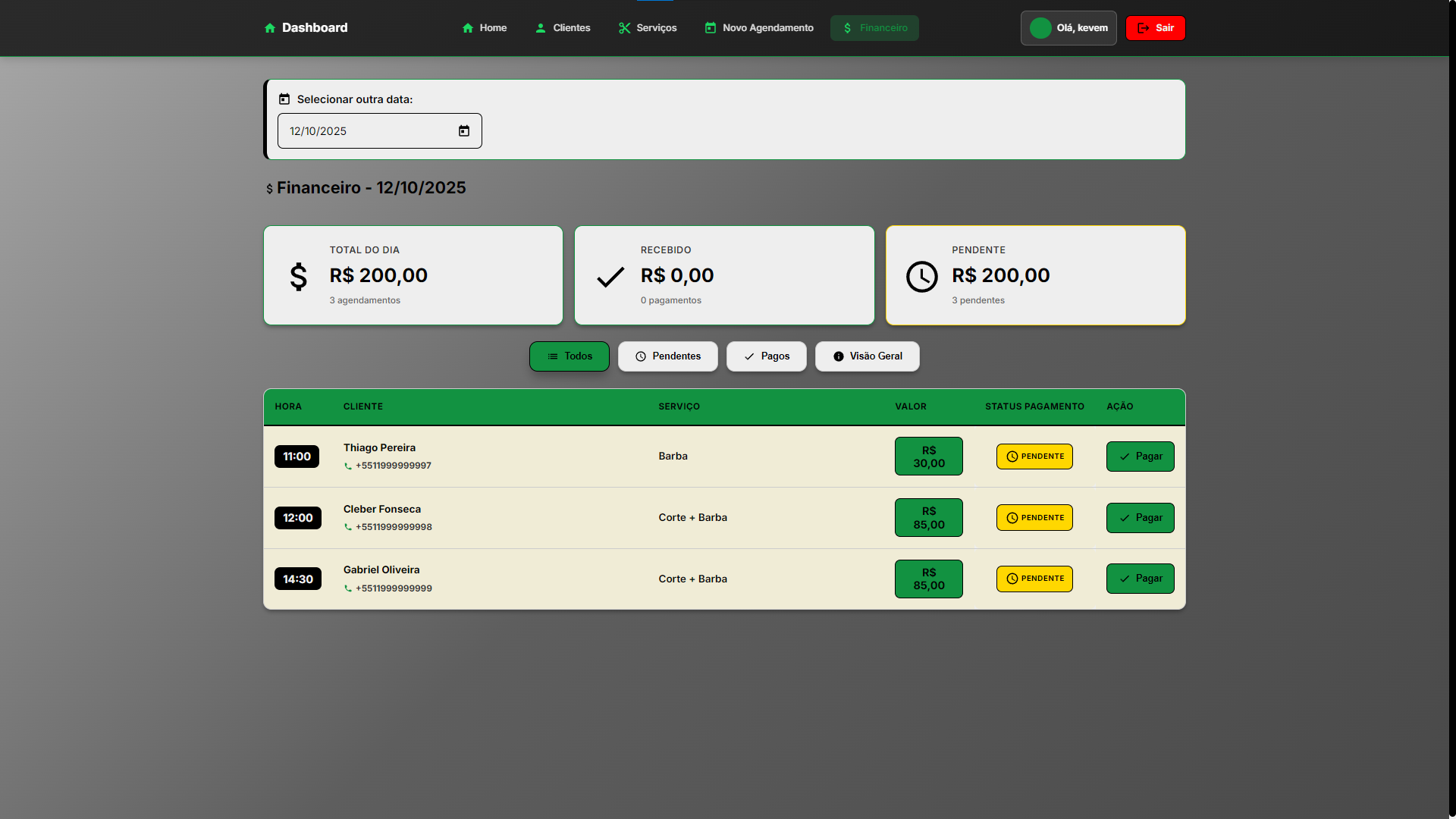Switch to Visão Geral view
1456x819 pixels.
tap(868, 356)
